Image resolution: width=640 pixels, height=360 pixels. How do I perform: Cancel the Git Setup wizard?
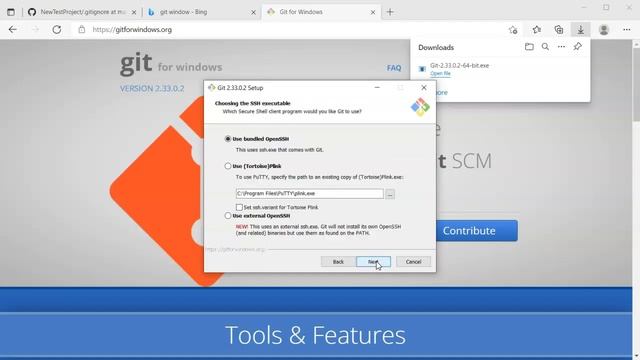click(x=413, y=262)
